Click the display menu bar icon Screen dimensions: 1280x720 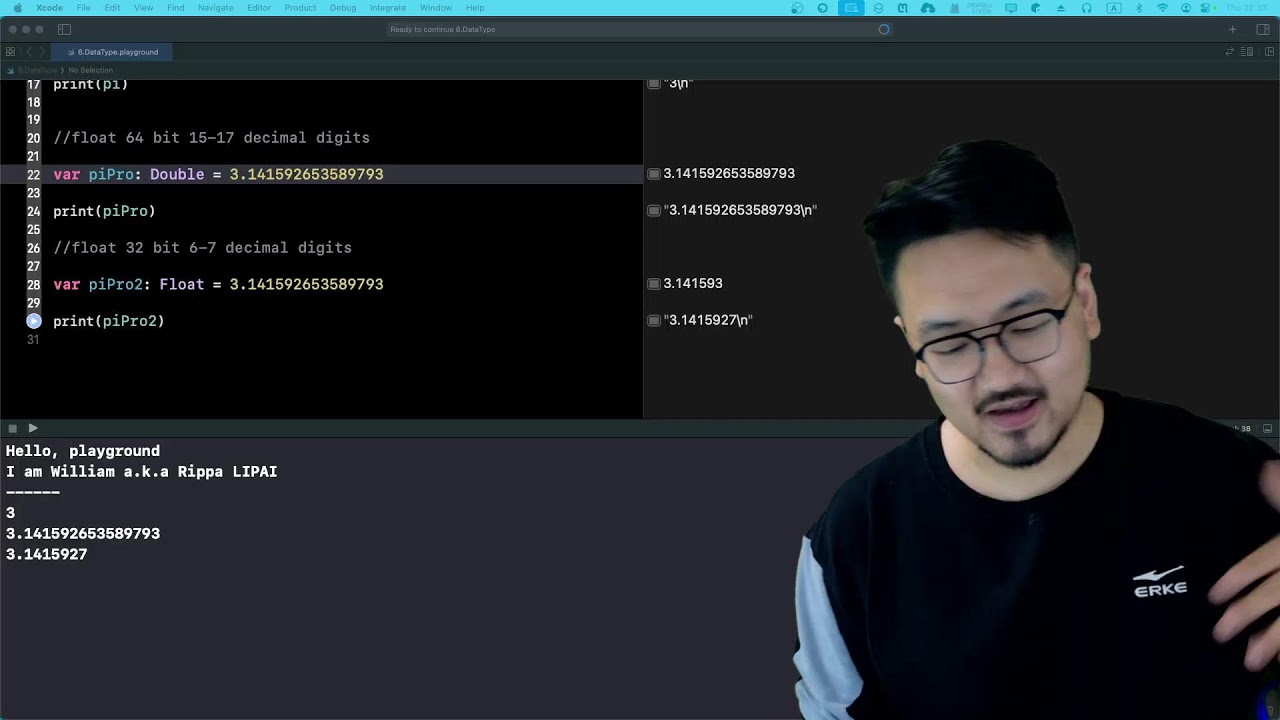[x=1011, y=8]
